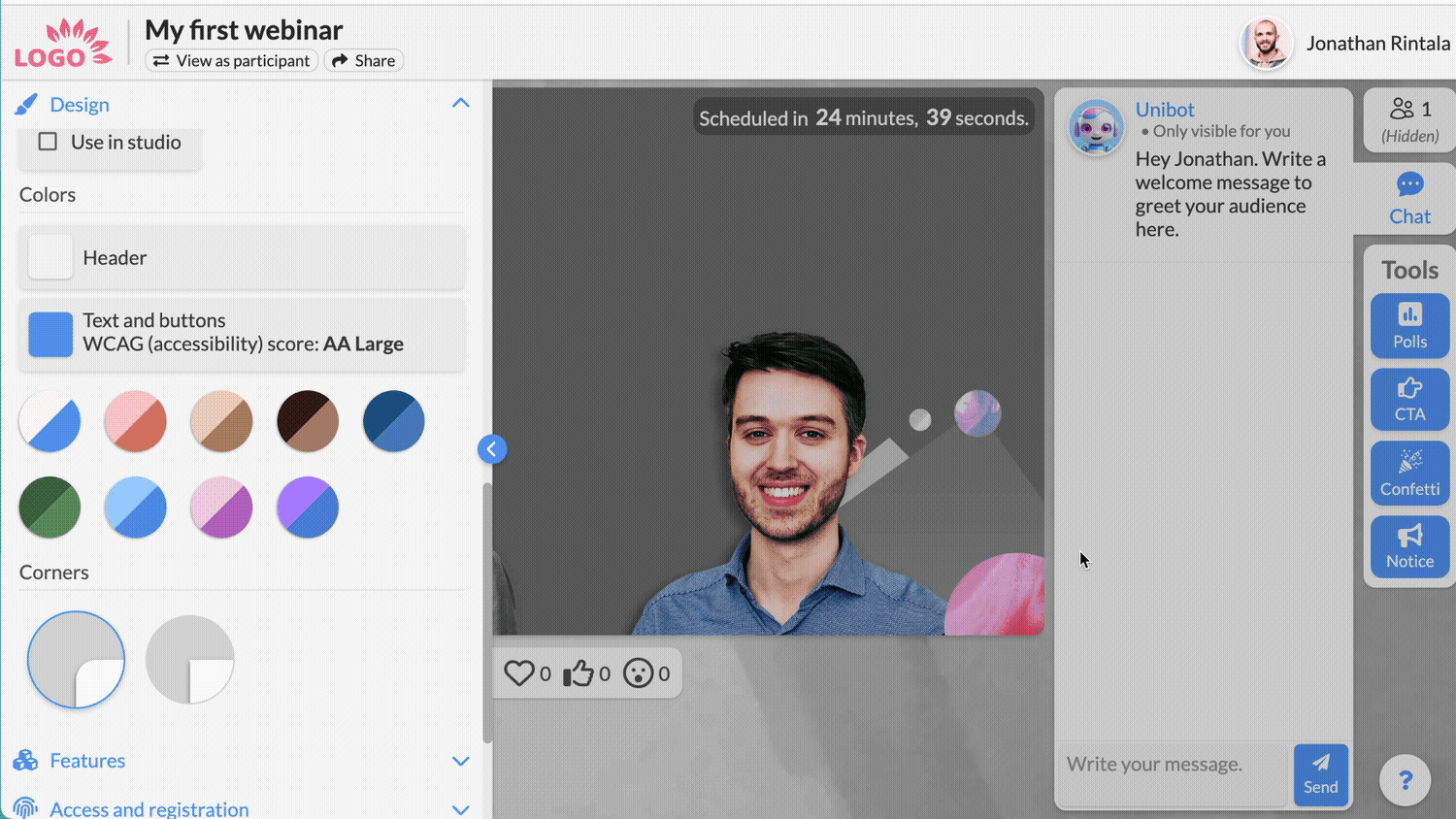The height and width of the screenshot is (819, 1456).
Task: Open the Notice tool
Action: pyautogui.click(x=1409, y=546)
